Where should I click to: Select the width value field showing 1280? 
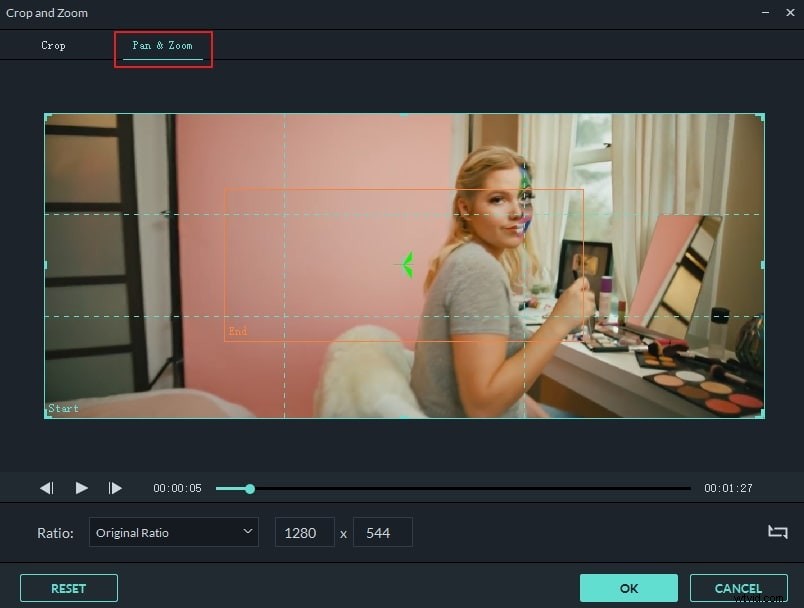click(x=304, y=532)
